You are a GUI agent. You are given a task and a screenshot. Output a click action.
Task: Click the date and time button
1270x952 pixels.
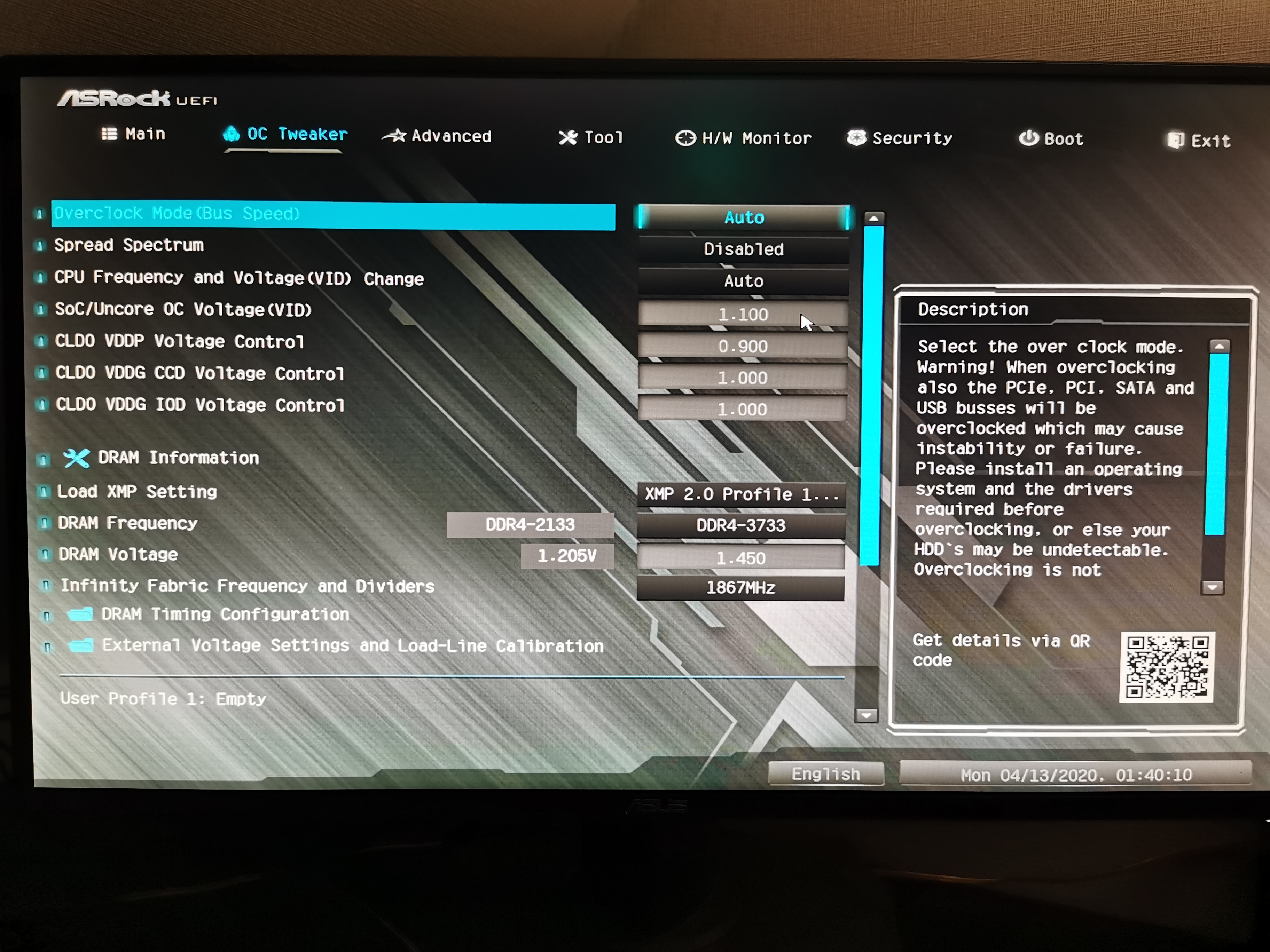[x=1075, y=775]
